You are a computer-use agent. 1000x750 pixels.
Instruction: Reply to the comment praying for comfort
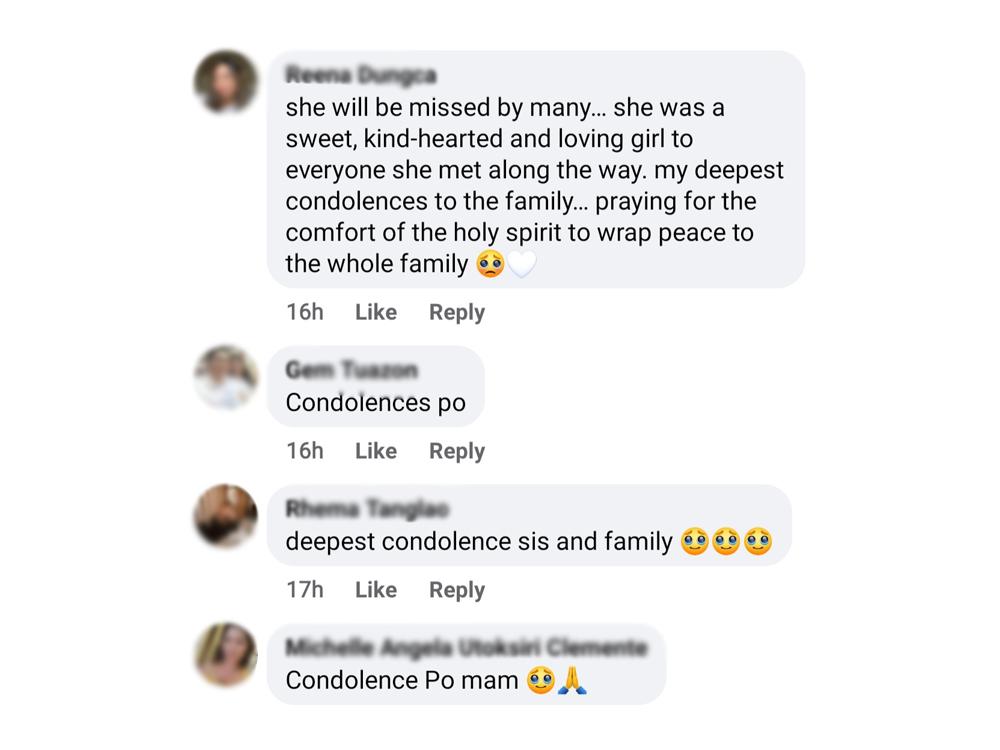click(456, 312)
